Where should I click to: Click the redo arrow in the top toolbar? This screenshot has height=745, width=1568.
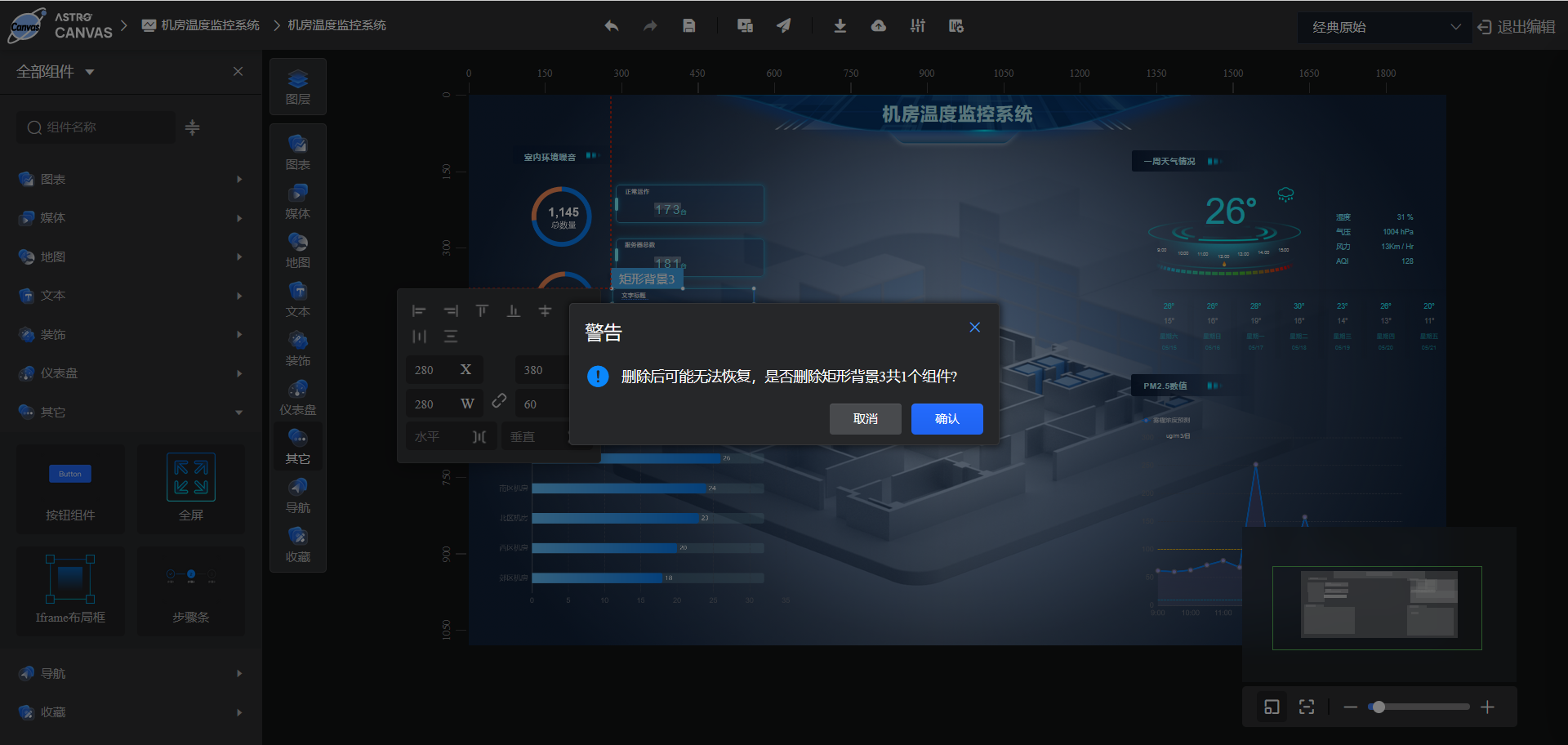point(650,26)
